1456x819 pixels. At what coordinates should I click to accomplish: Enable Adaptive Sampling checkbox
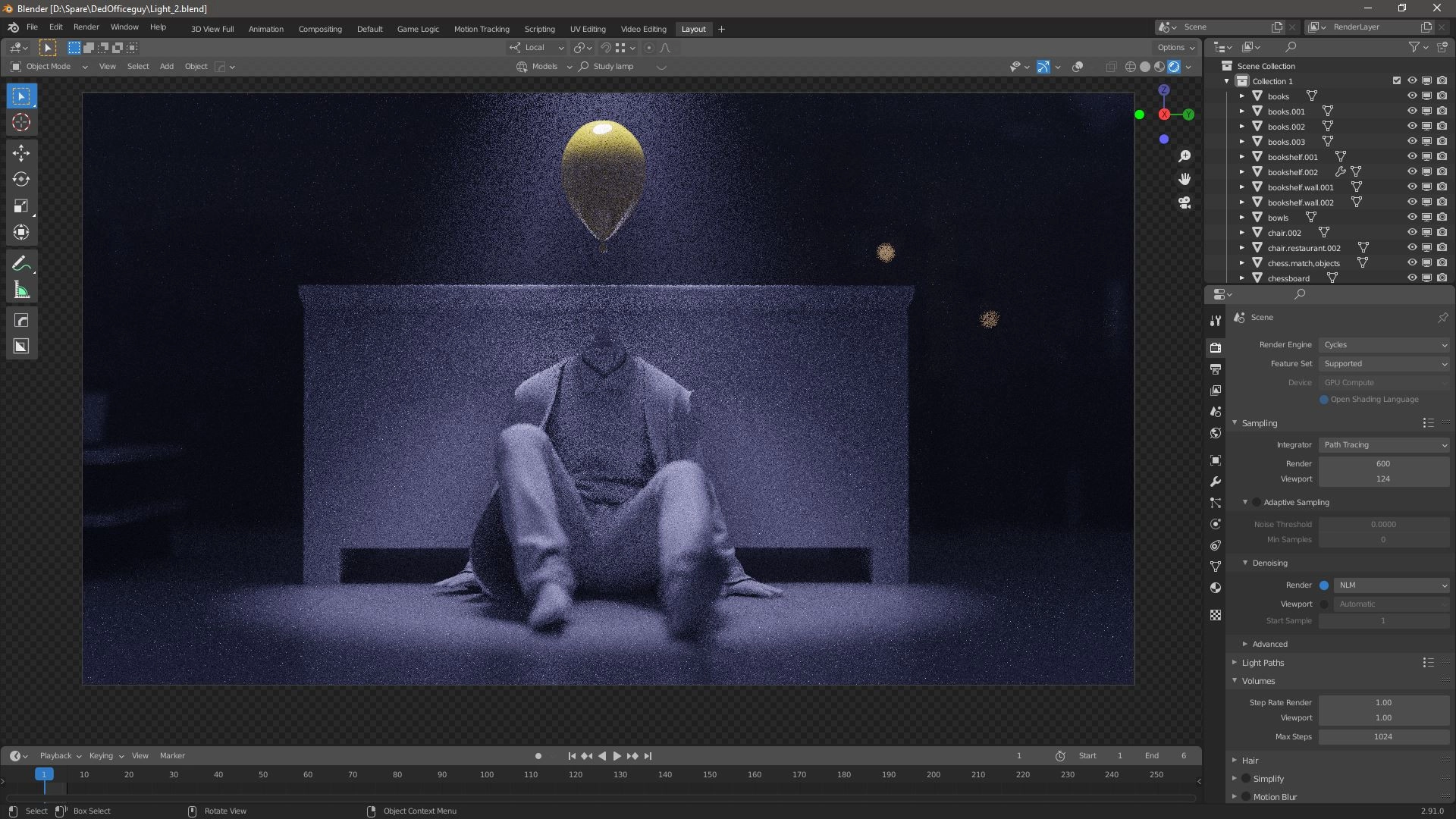point(1257,502)
